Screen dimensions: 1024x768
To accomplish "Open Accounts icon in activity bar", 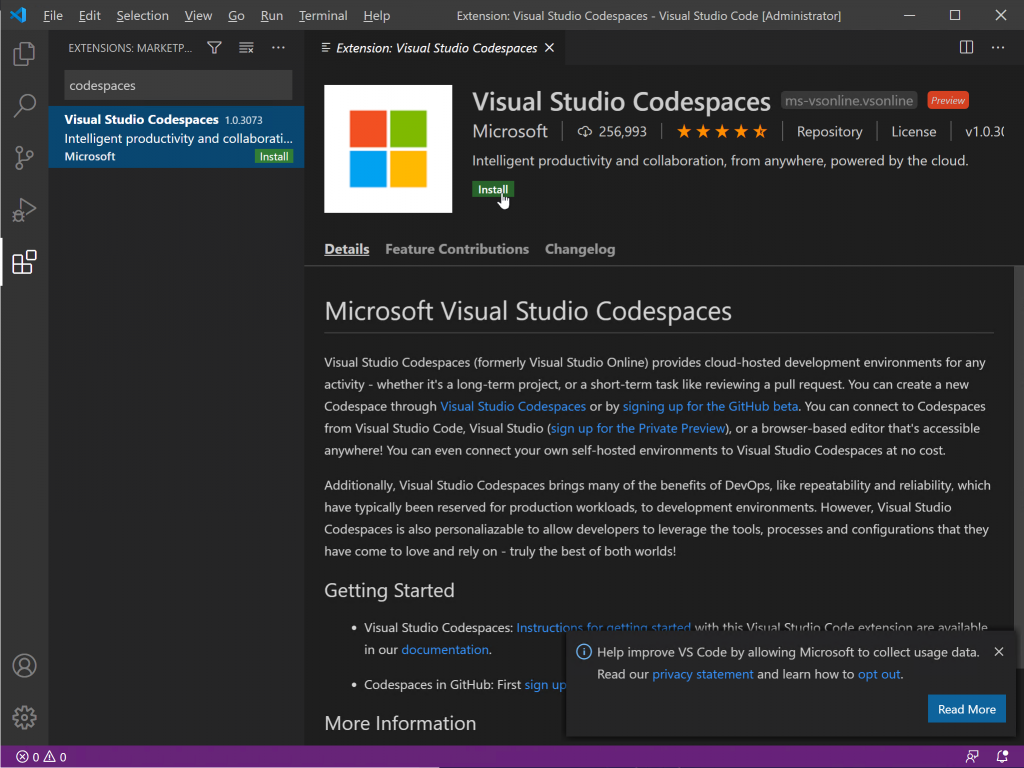I will [24, 665].
